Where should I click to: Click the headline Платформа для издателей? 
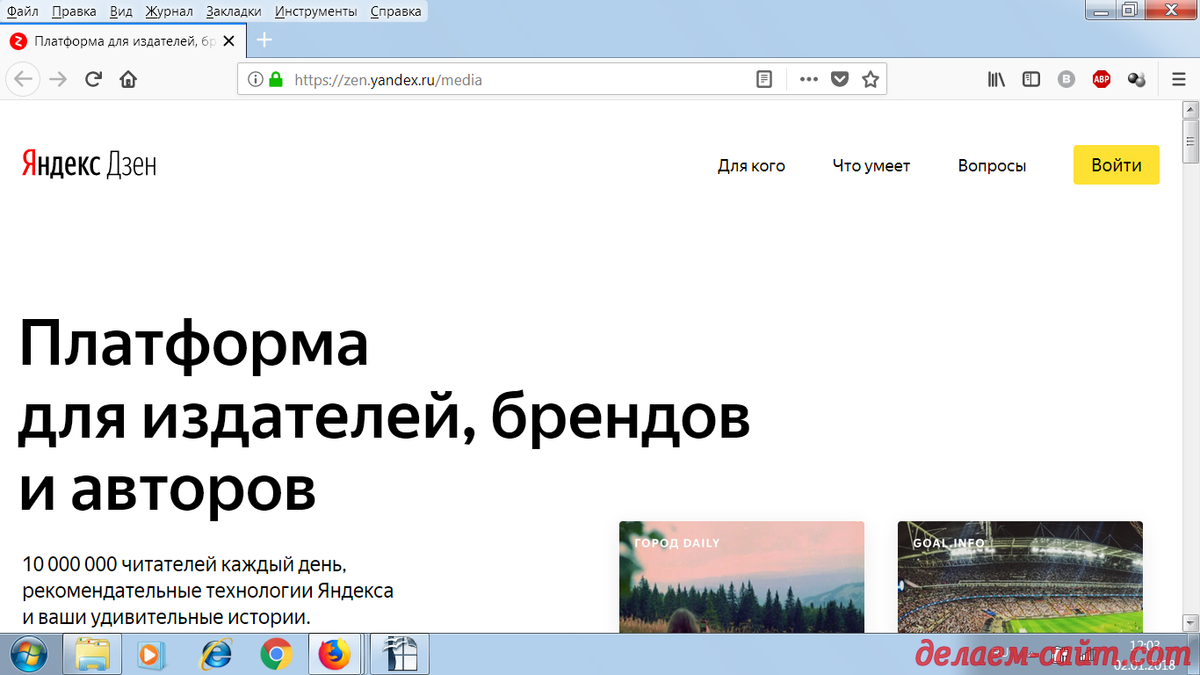[x=384, y=416]
